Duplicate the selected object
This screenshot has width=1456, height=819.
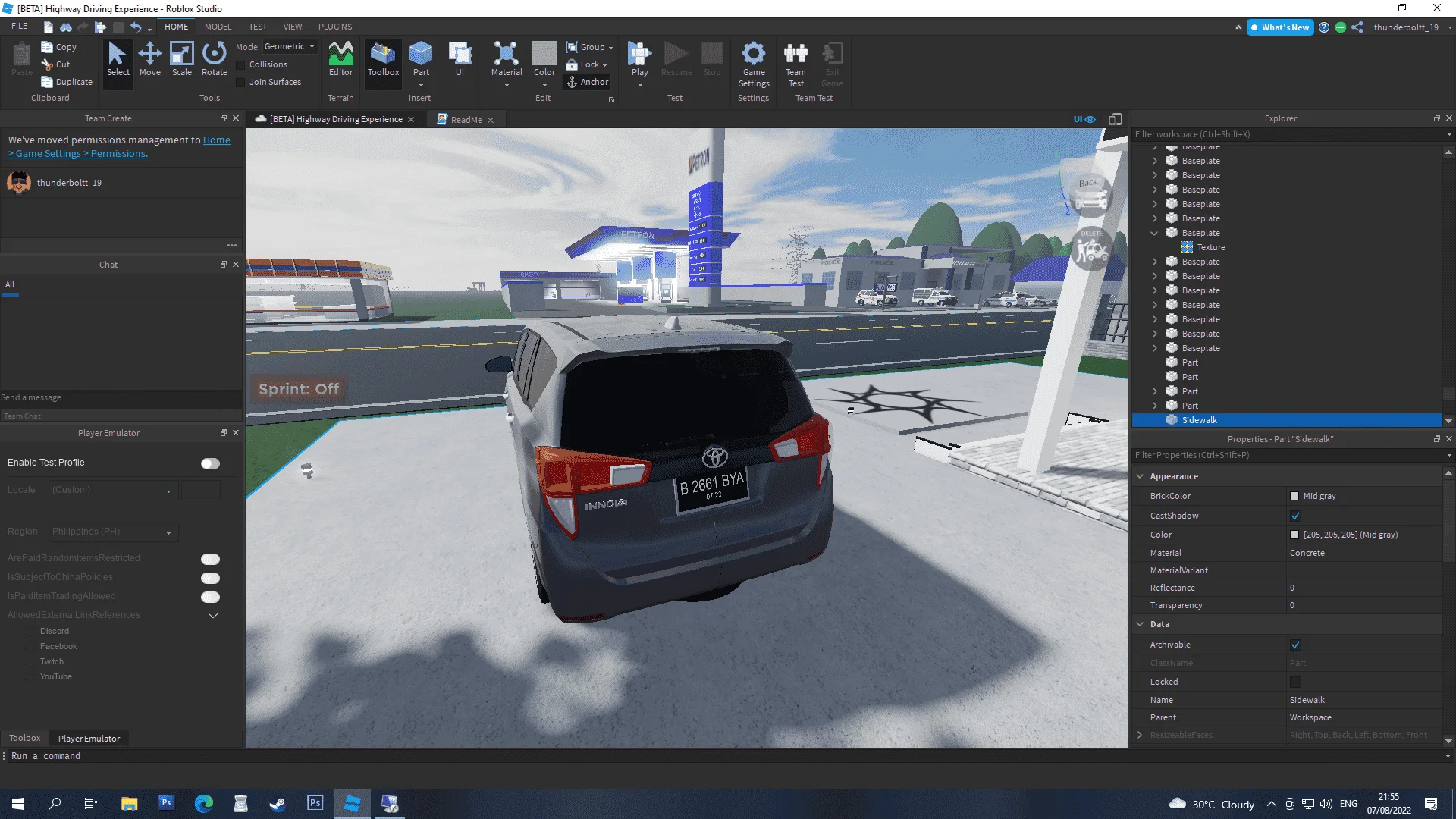[67, 82]
